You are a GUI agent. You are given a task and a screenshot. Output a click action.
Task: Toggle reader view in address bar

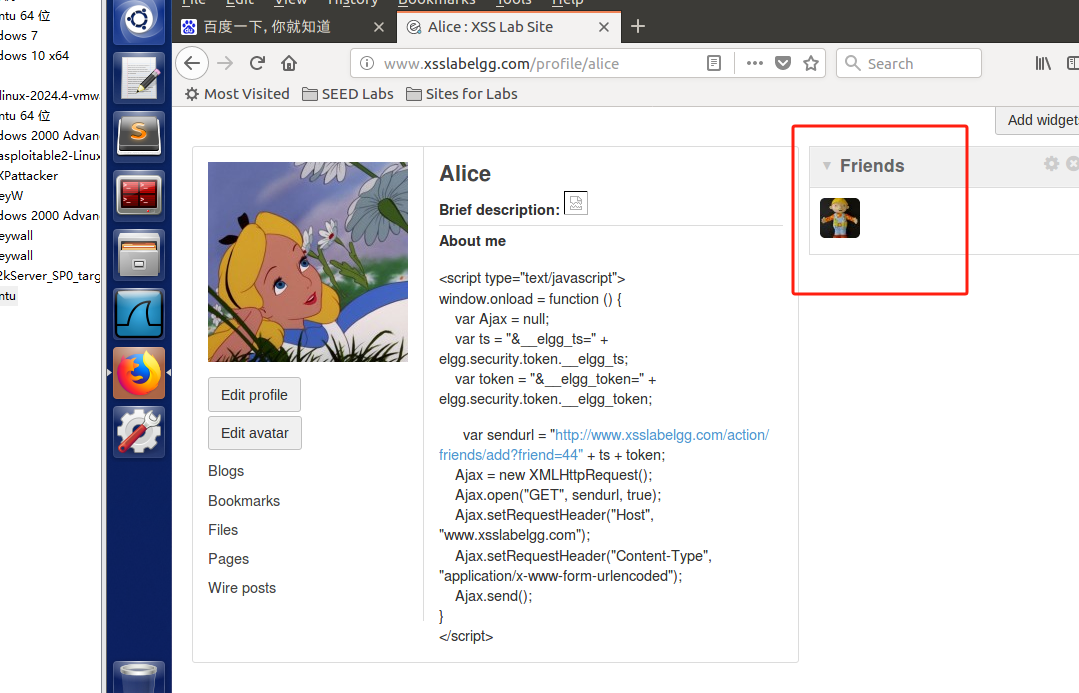coord(714,63)
